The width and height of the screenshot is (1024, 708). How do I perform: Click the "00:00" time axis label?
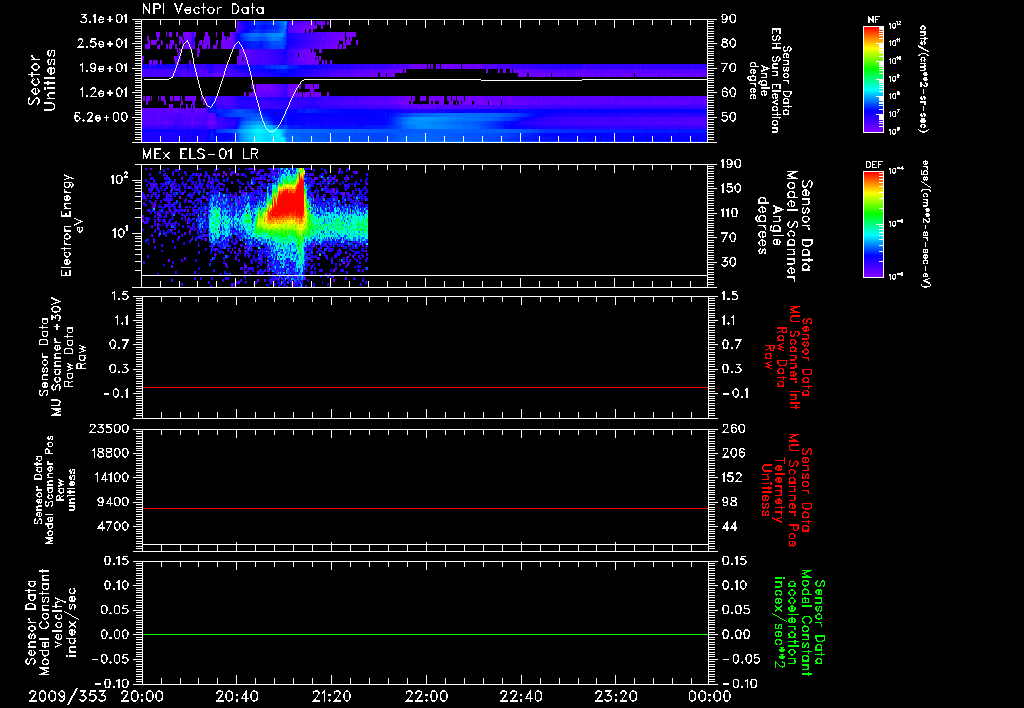709,696
